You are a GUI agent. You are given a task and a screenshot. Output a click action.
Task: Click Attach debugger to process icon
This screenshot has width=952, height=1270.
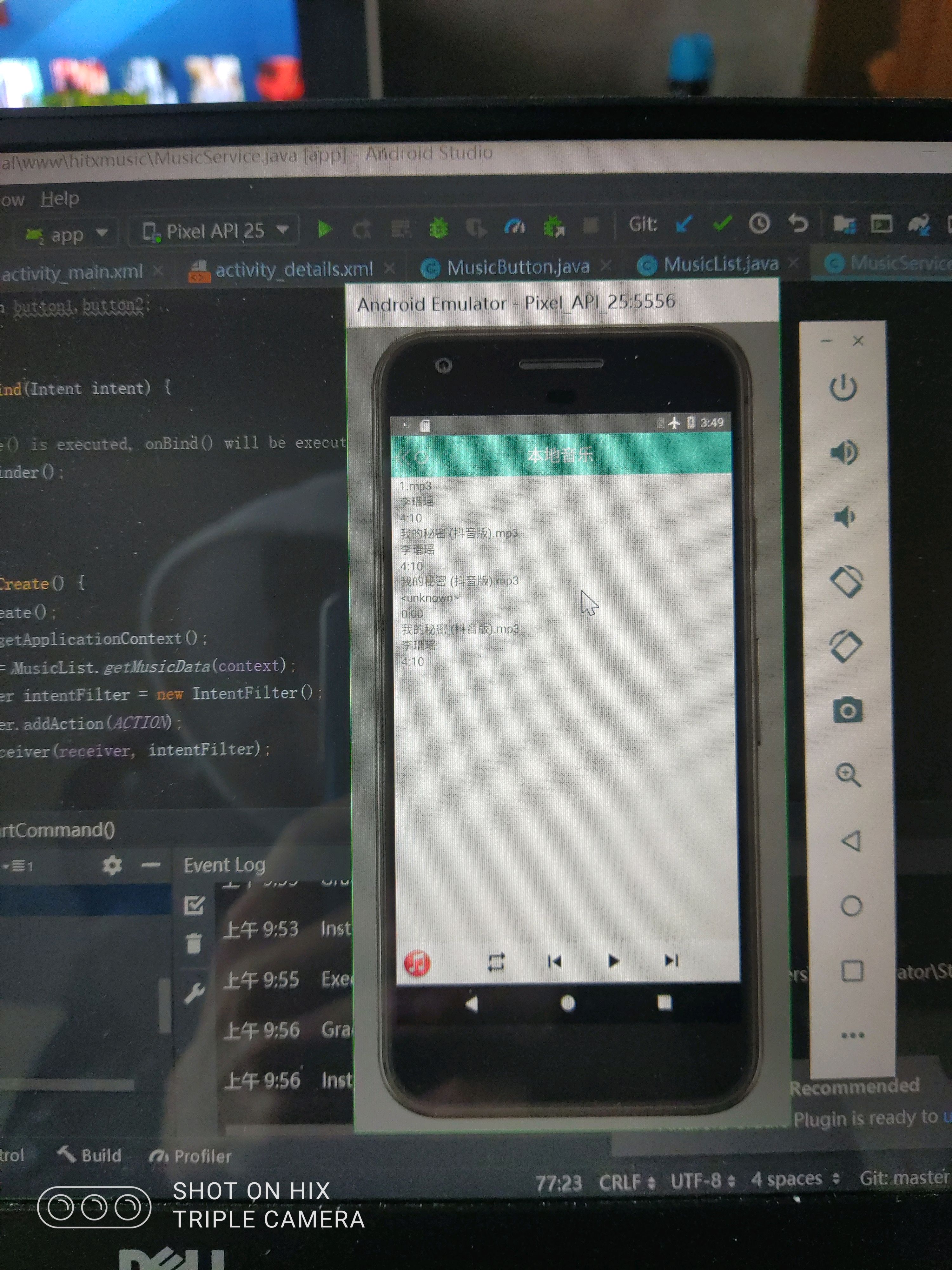(554, 226)
